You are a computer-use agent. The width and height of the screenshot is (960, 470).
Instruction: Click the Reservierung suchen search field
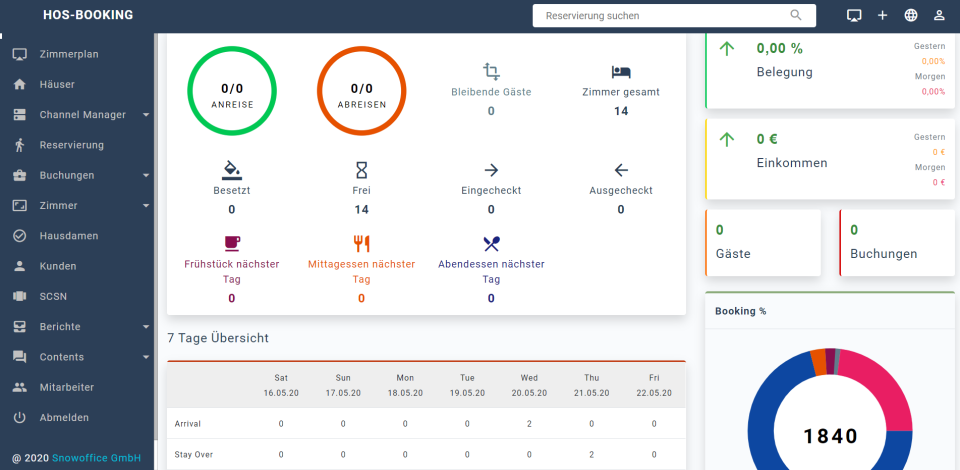coord(674,15)
